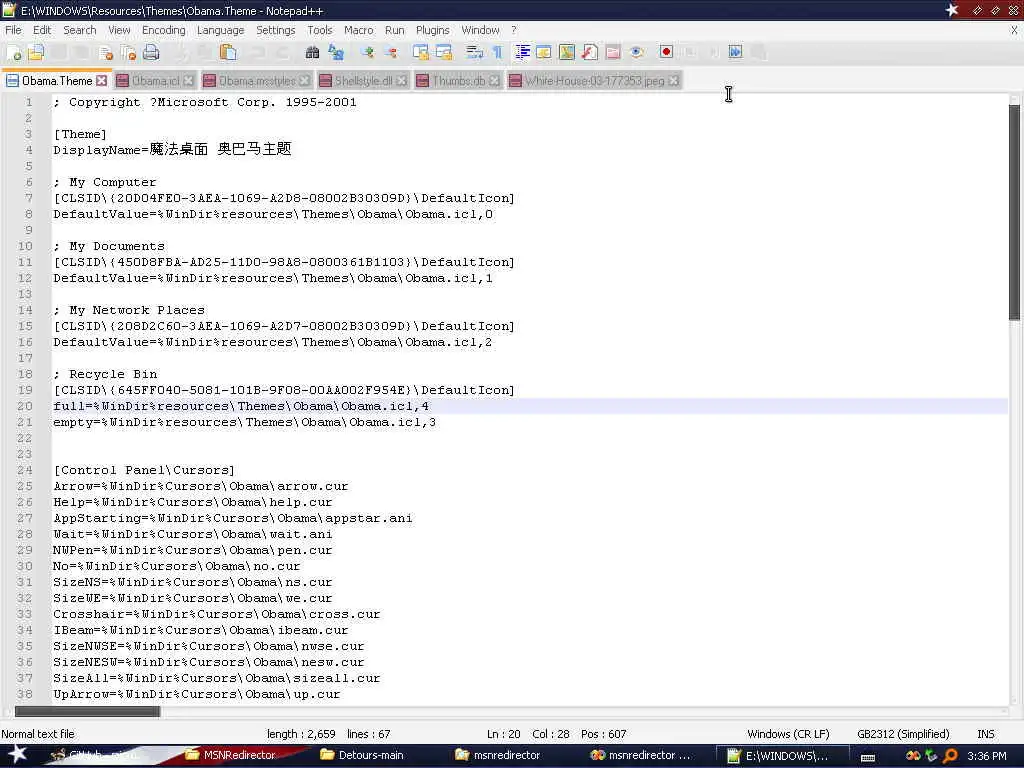The image size is (1024, 768).
Task: Toggle synchronize horizontal scrolling icon
Action: click(444, 52)
